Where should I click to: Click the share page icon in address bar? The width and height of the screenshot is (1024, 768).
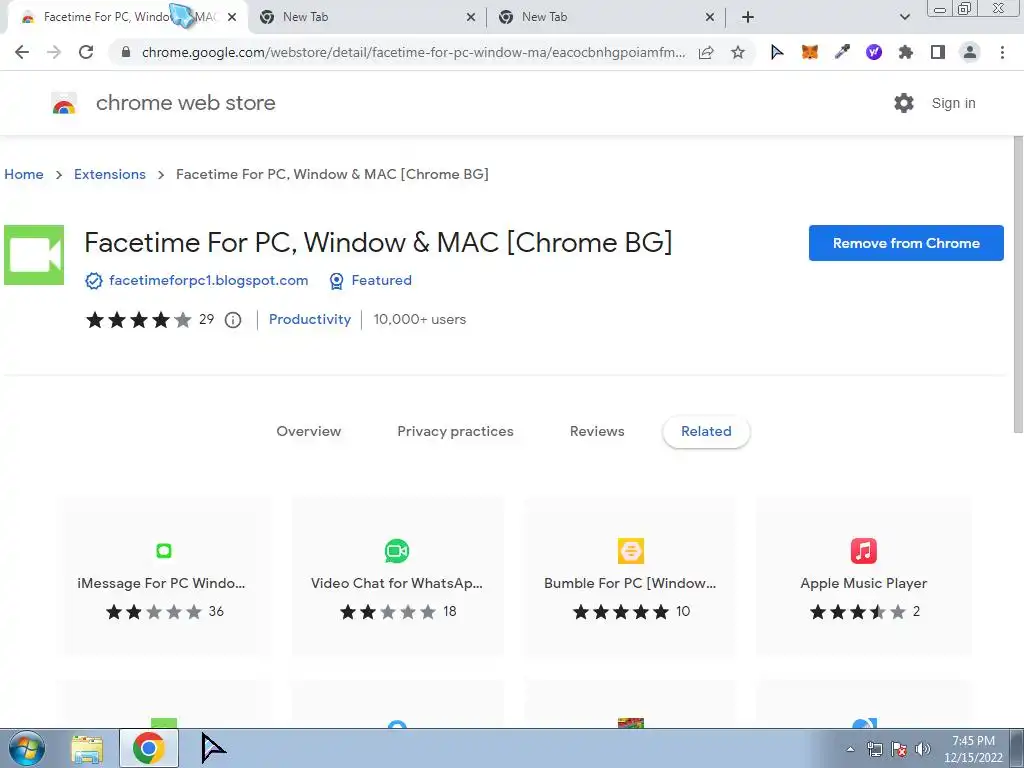click(706, 52)
